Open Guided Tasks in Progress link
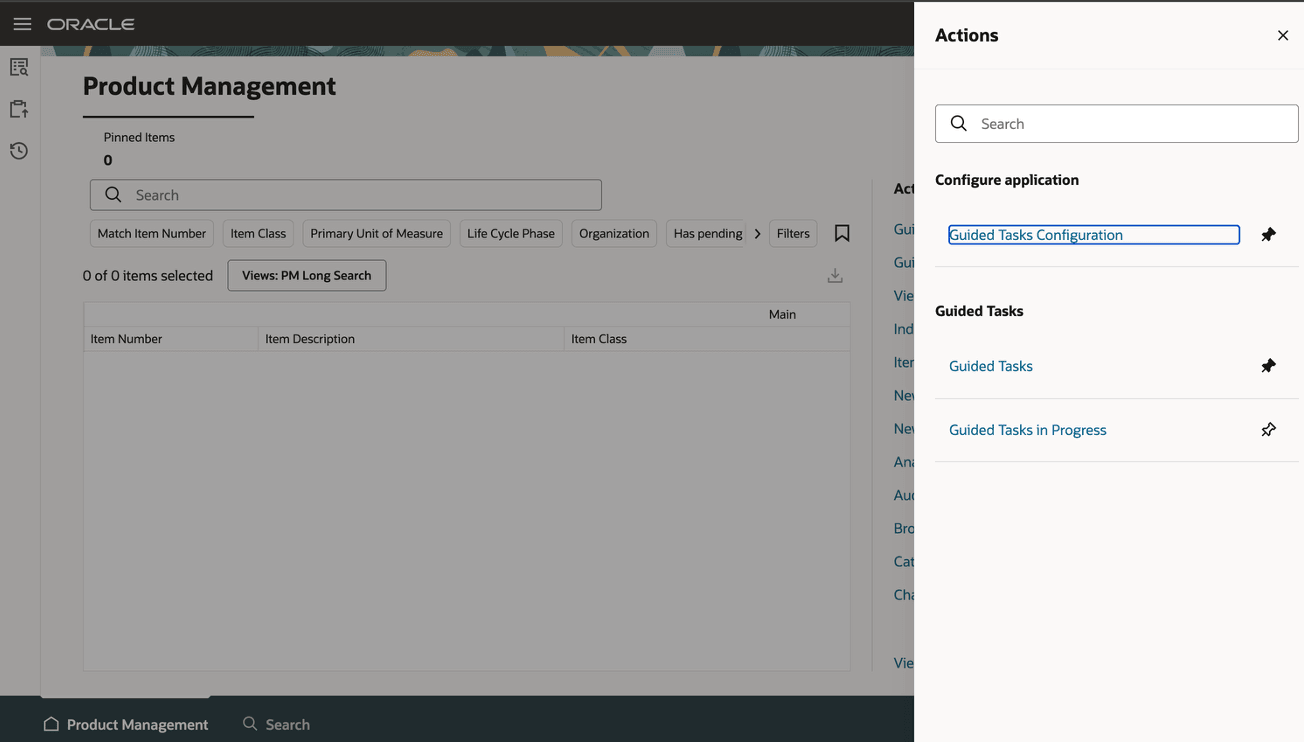The width and height of the screenshot is (1304, 742). coord(1028,430)
